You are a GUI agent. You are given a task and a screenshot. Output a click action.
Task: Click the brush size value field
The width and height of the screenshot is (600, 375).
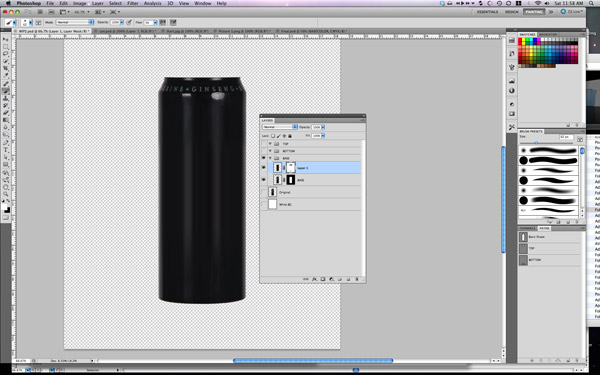pos(566,137)
